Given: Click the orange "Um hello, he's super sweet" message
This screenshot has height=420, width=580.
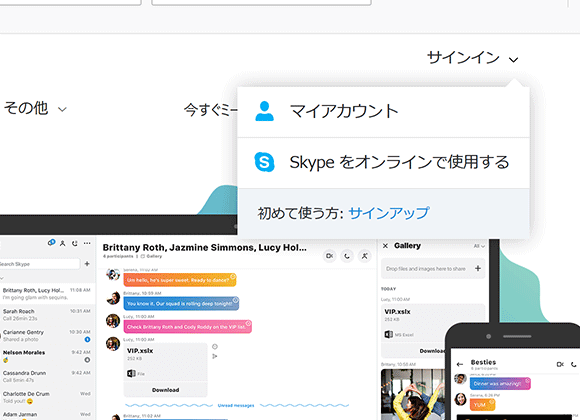Looking at the screenshot, I should pos(180,280).
